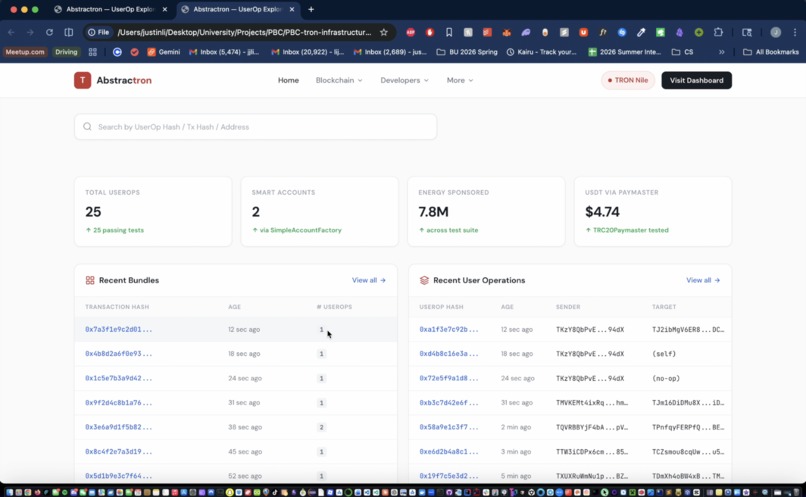The height and width of the screenshot is (497, 806).
Task: Open the Gemini bookmark
Action: pyautogui.click(x=164, y=52)
